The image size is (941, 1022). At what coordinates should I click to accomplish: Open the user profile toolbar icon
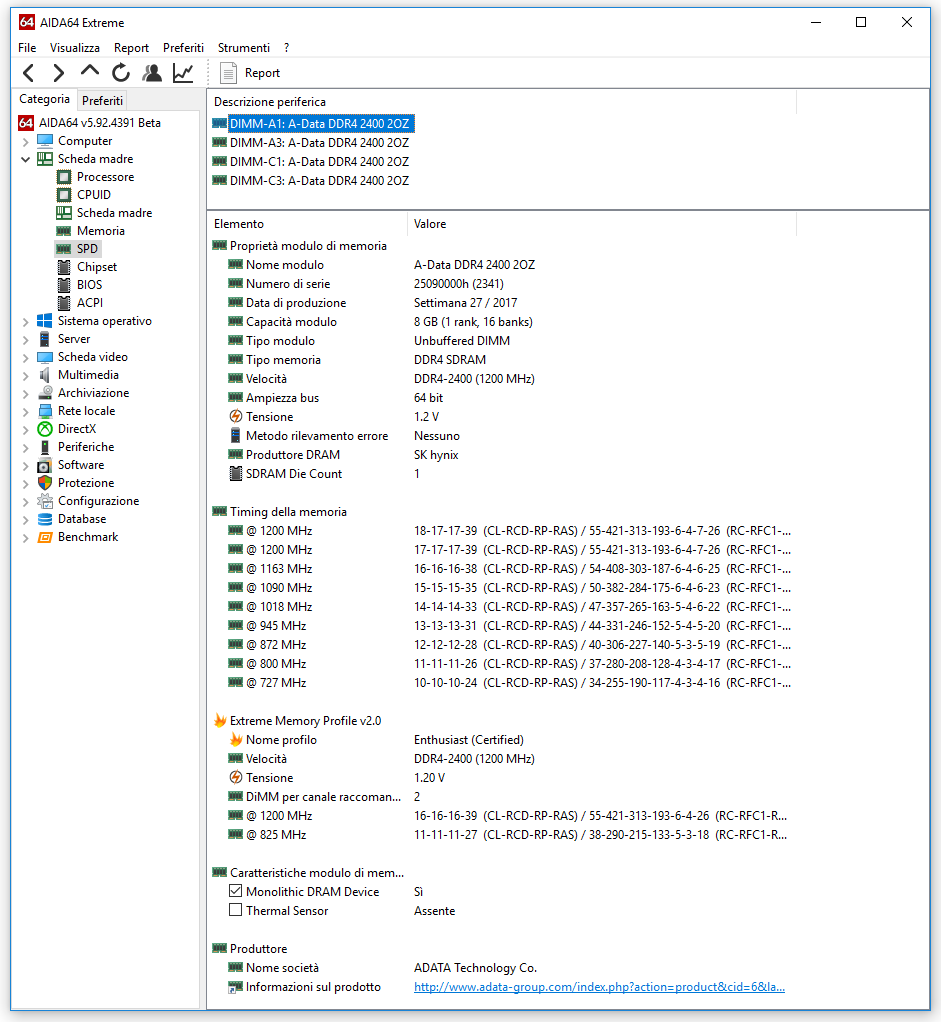(152, 72)
